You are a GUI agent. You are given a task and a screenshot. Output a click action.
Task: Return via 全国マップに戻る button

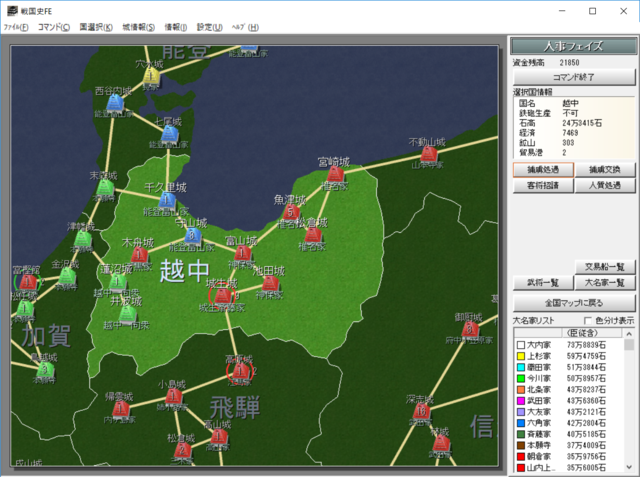click(x=574, y=303)
